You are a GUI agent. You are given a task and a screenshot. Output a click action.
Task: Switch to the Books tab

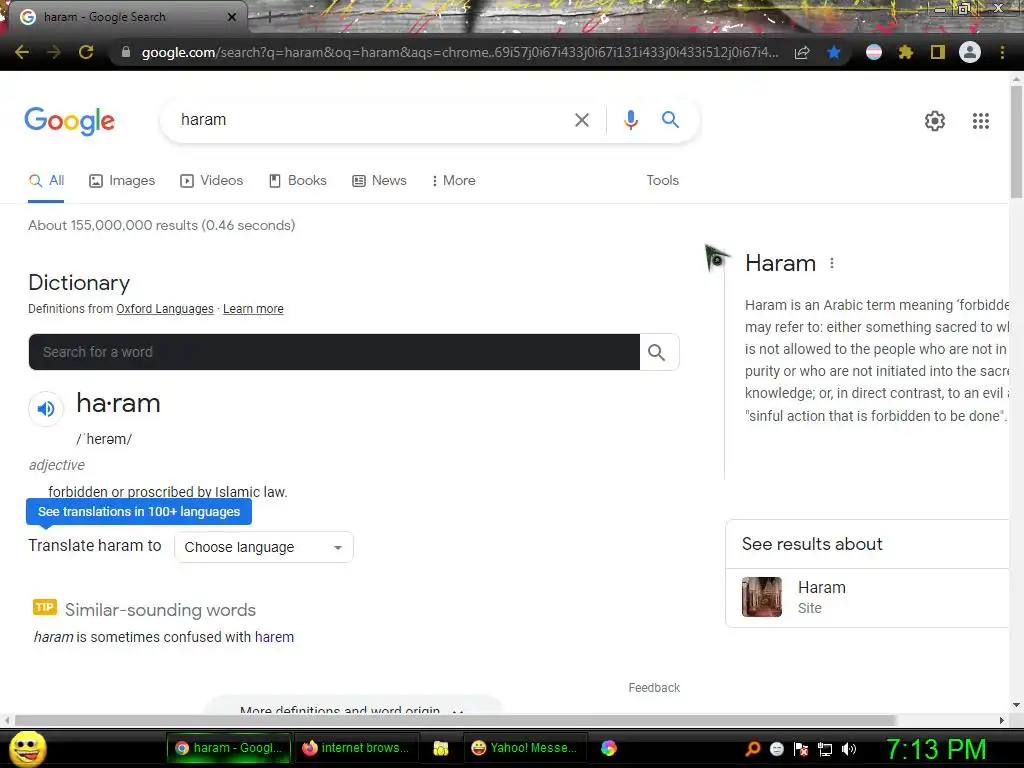[x=298, y=181]
